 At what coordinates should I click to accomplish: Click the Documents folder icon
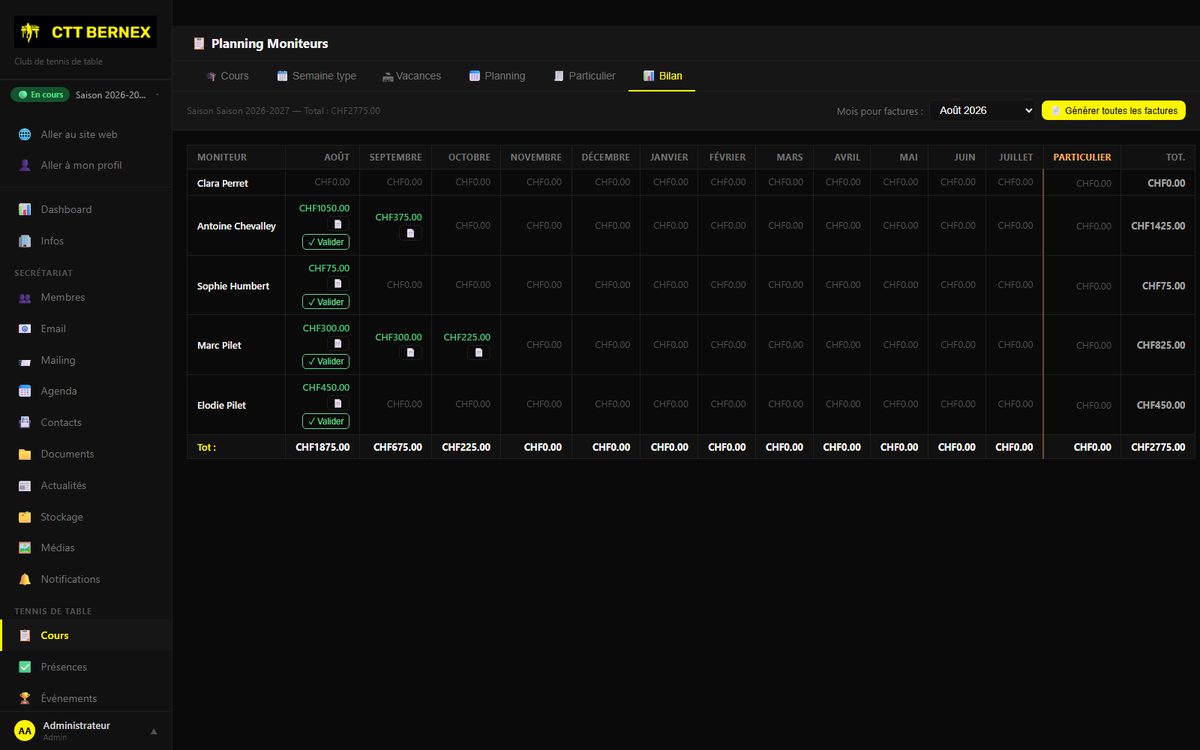[25, 454]
